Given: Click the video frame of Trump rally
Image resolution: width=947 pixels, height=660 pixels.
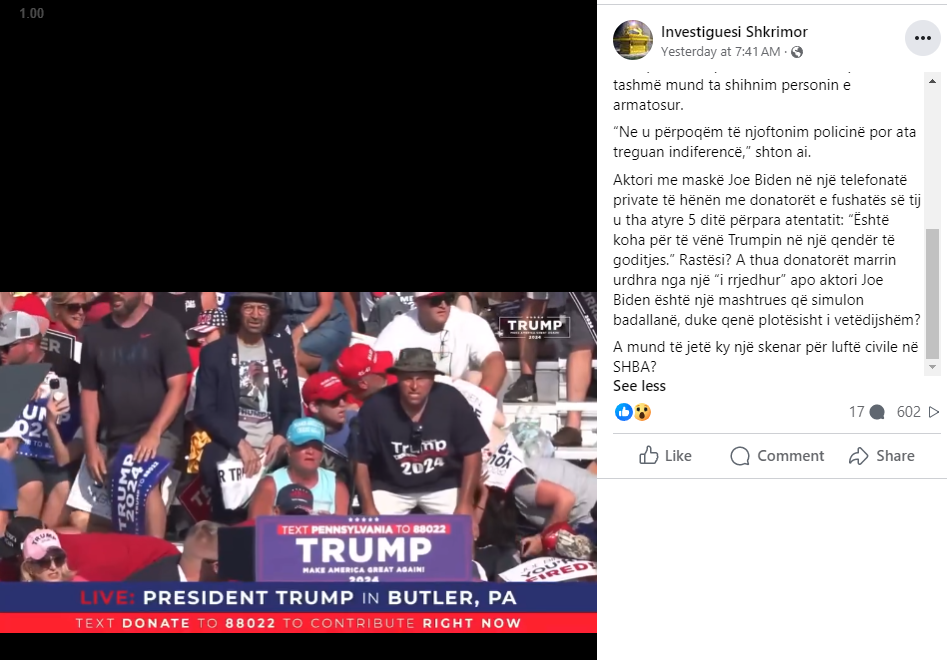Looking at the screenshot, I should (x=298, y=463).
